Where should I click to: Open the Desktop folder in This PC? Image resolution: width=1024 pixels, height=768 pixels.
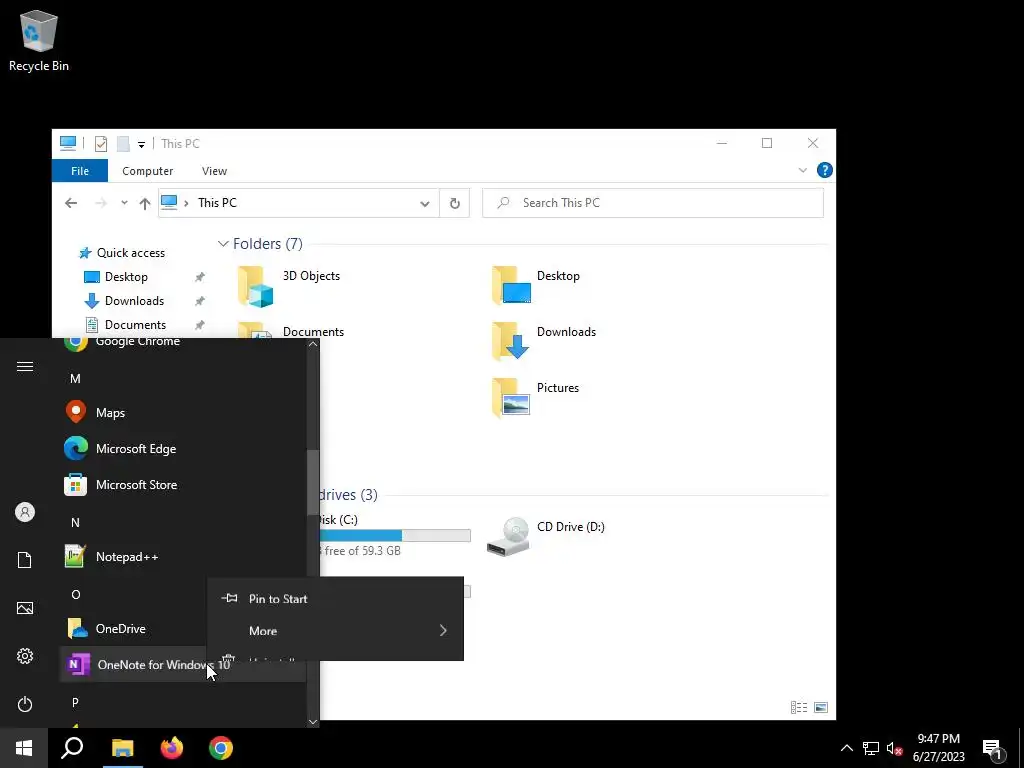(536, 286)
